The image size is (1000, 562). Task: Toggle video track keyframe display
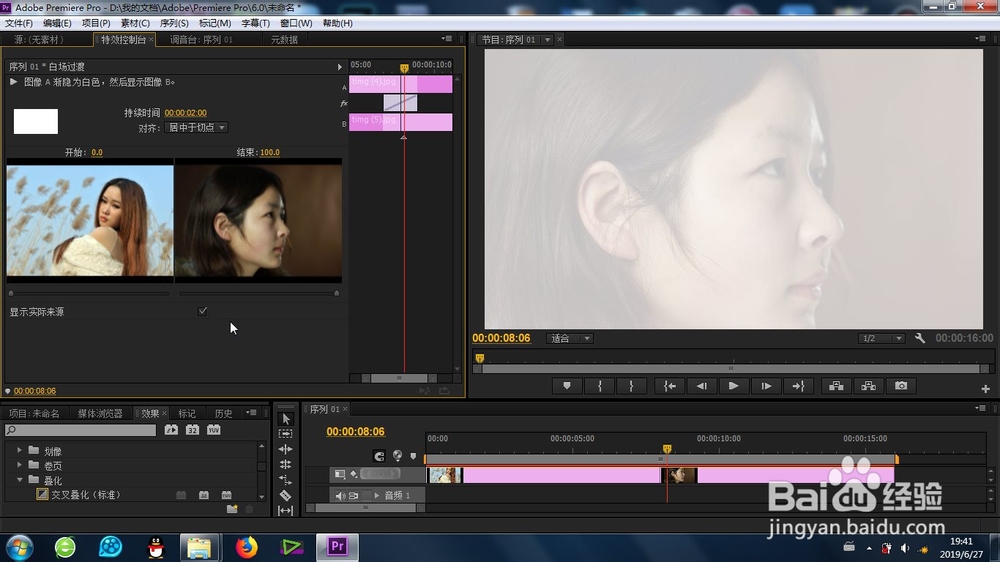[353, 474]
